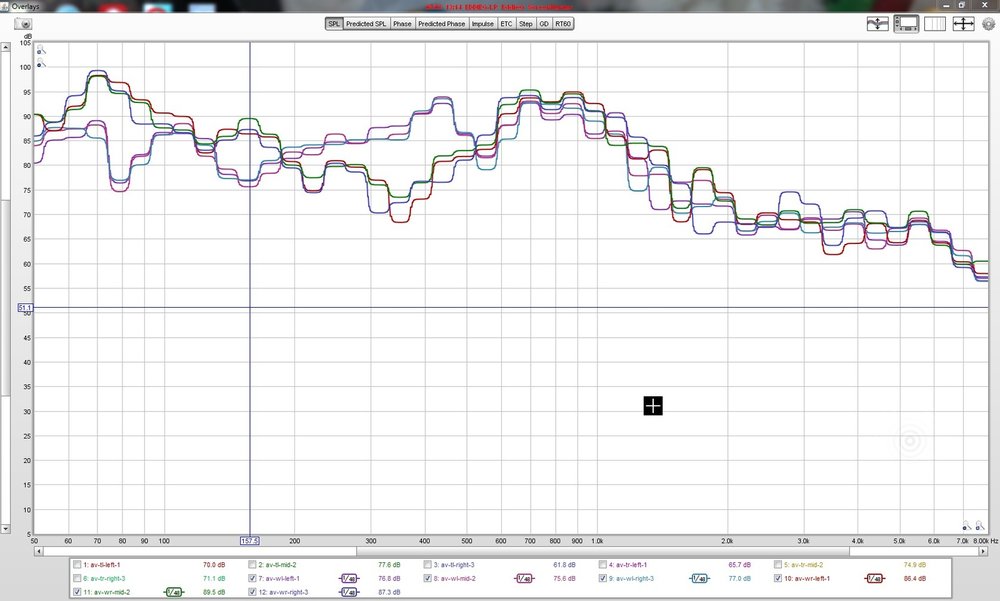Open 1/48 smoothing selector for av-wr-right-3

349,592
